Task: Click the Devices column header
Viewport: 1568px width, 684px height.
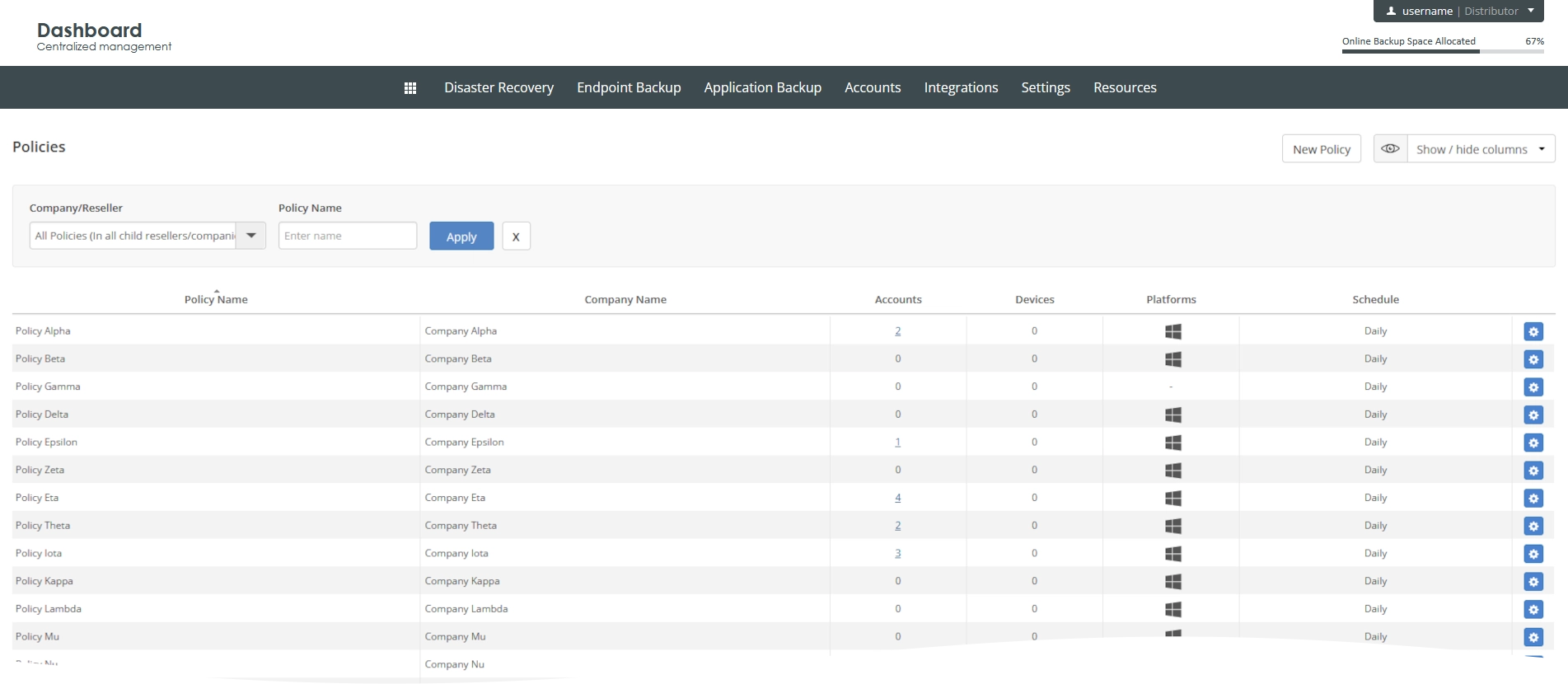Action: tap(1035, 299)
